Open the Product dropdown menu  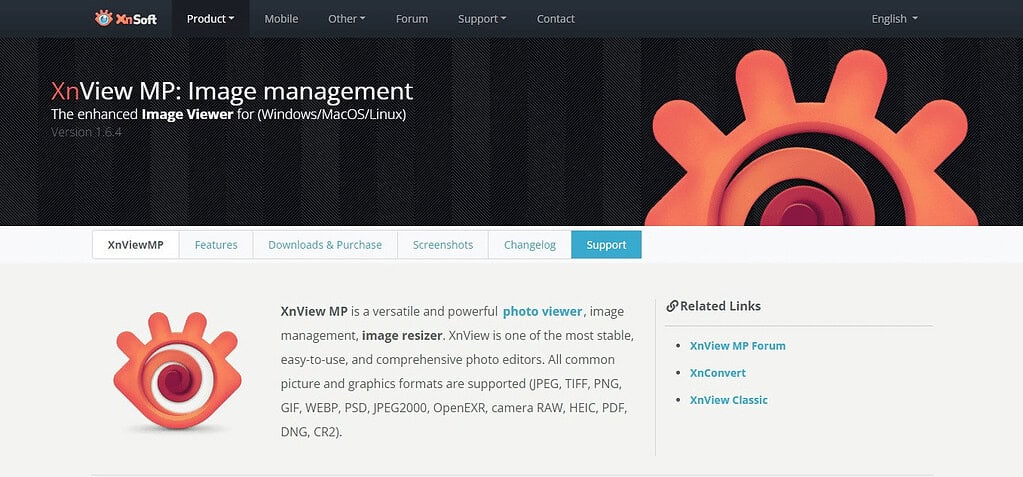(x=210, y=19)
